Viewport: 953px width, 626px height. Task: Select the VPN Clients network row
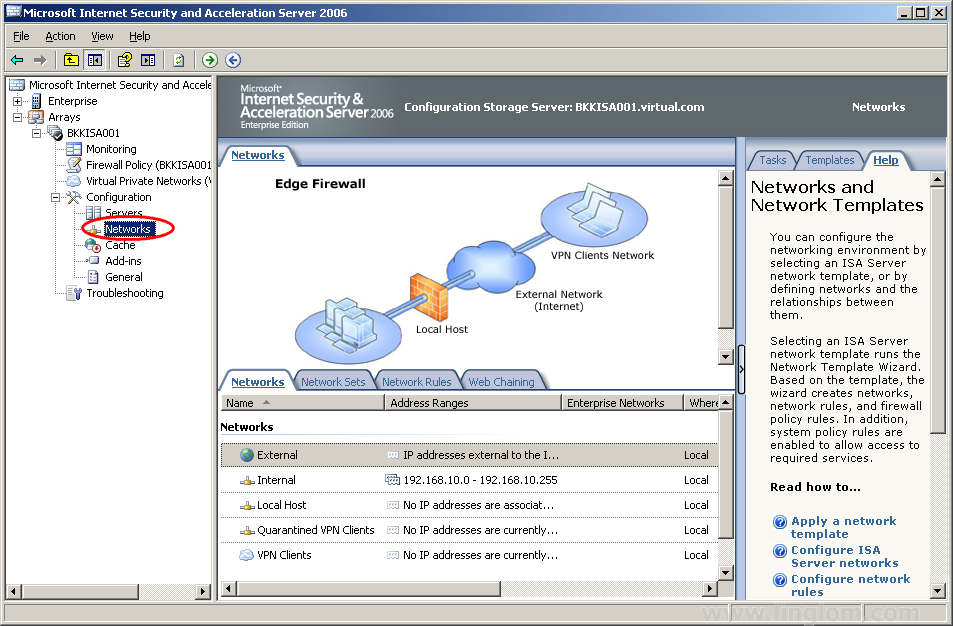[x=469, y=555]
